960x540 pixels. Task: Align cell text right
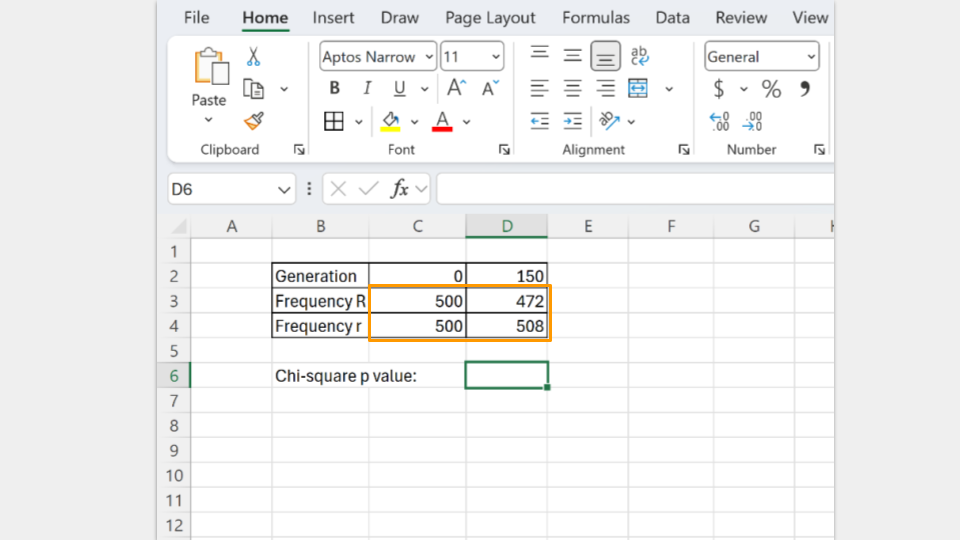click(x=606, y=89)
